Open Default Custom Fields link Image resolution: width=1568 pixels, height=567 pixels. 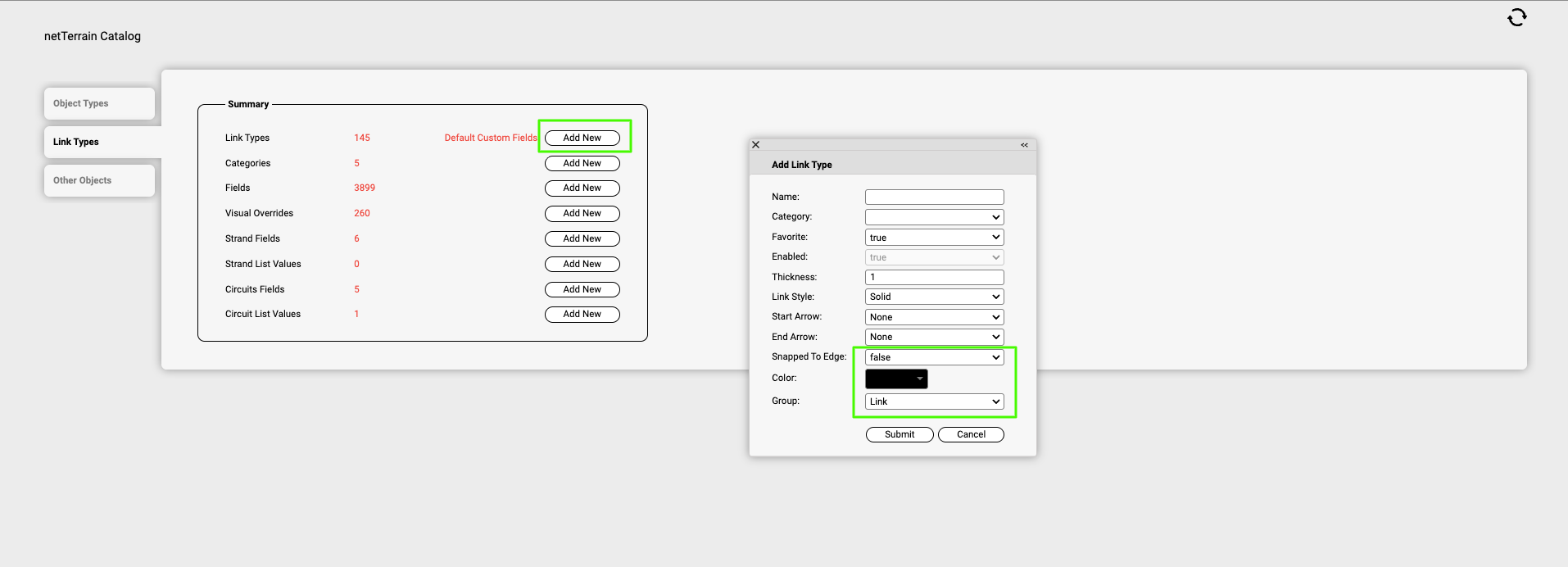click(x=490, y=138)
